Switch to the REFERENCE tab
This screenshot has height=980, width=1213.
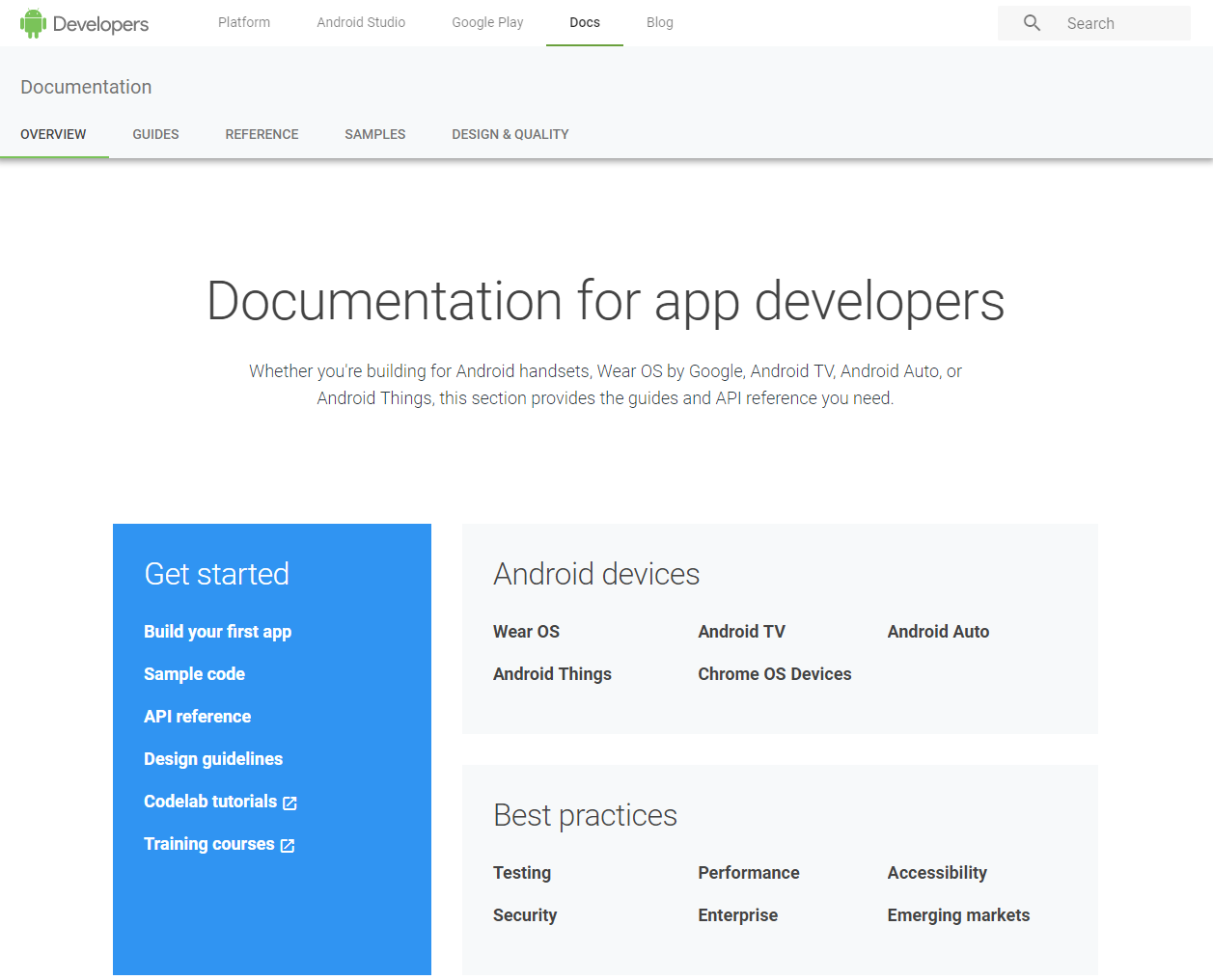(x=262, y=134)
